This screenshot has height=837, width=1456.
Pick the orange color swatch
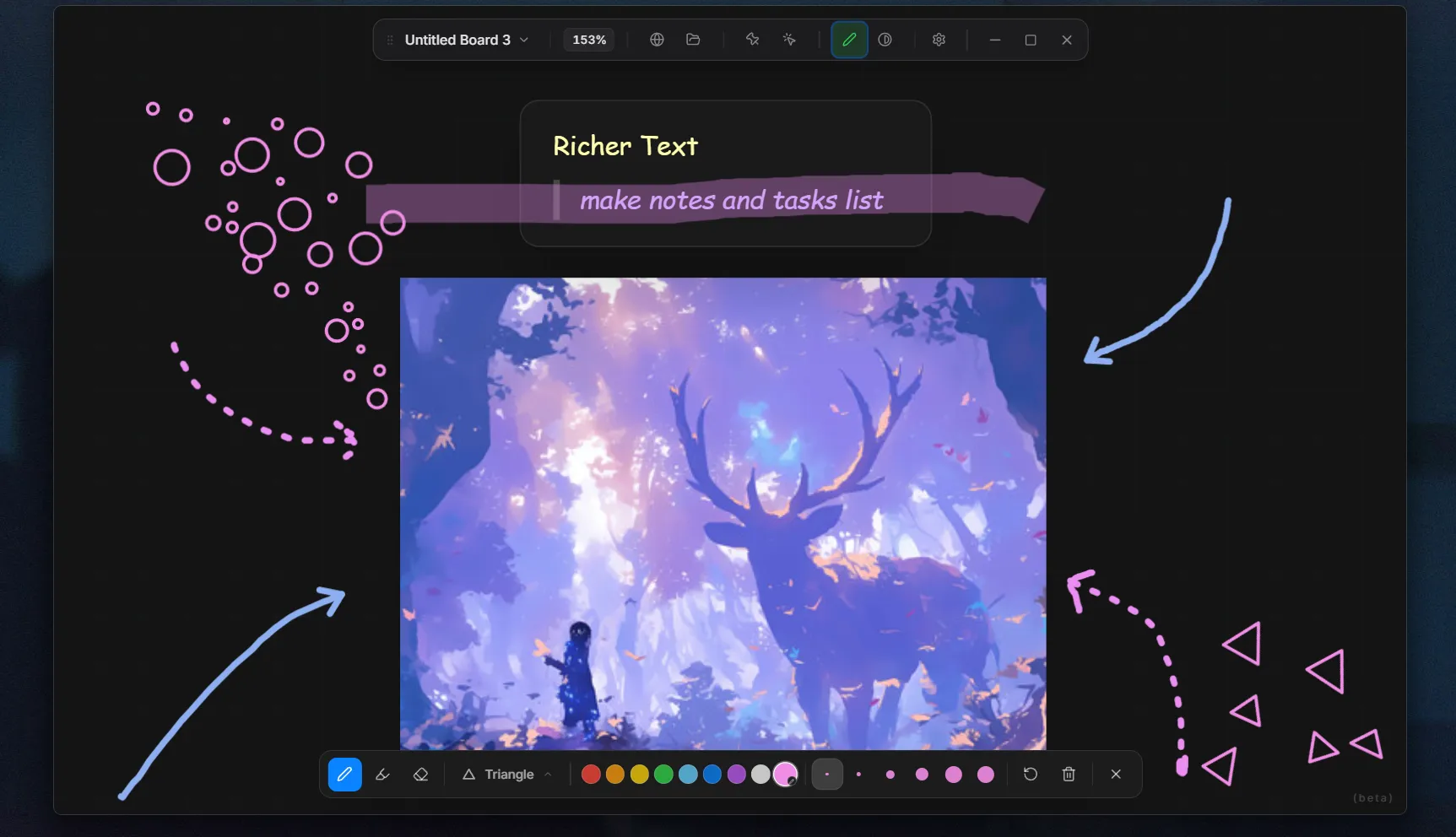(x=615, y=775)
